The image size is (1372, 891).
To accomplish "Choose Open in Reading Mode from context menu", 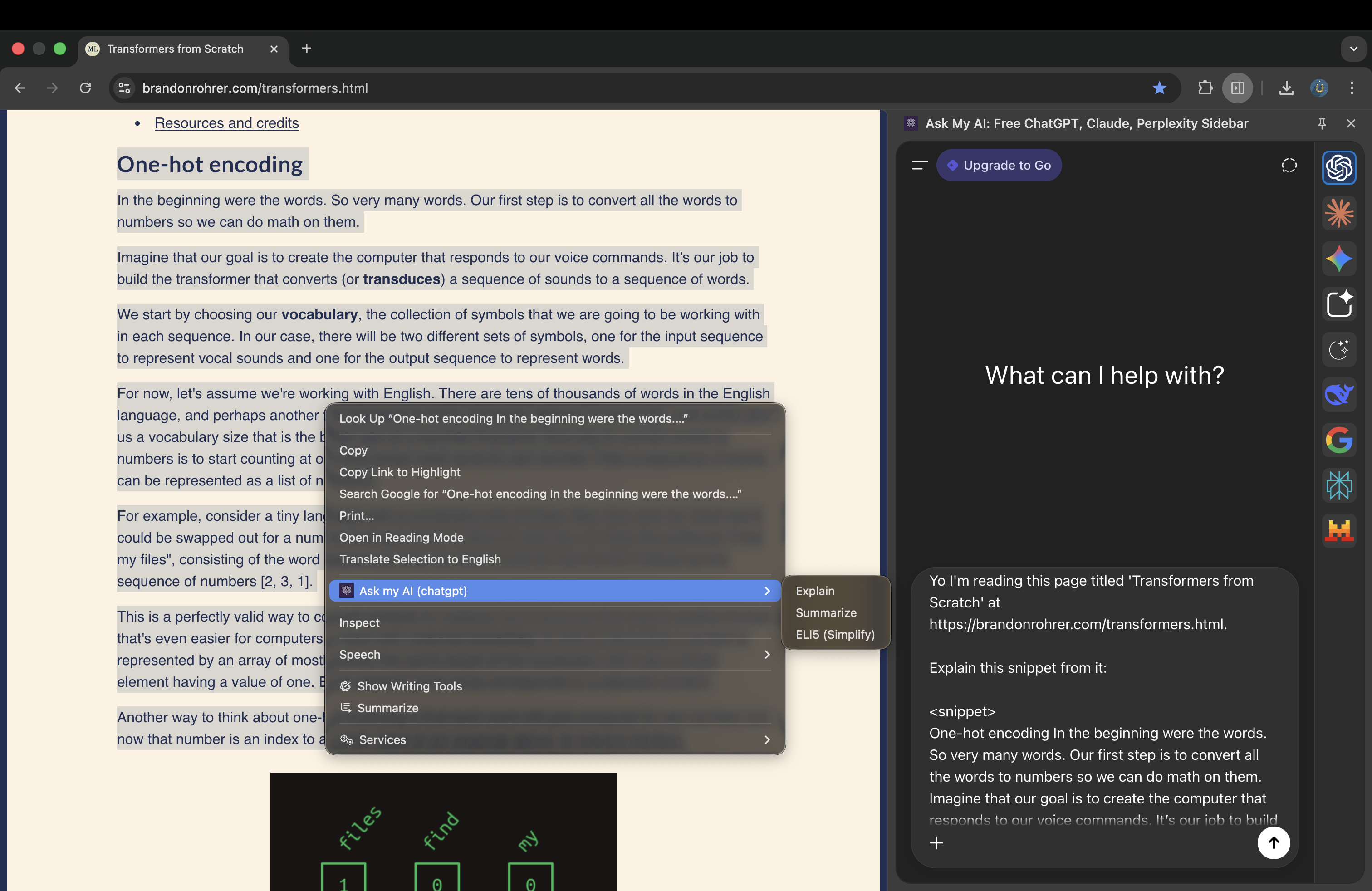I will pos(401,537).
